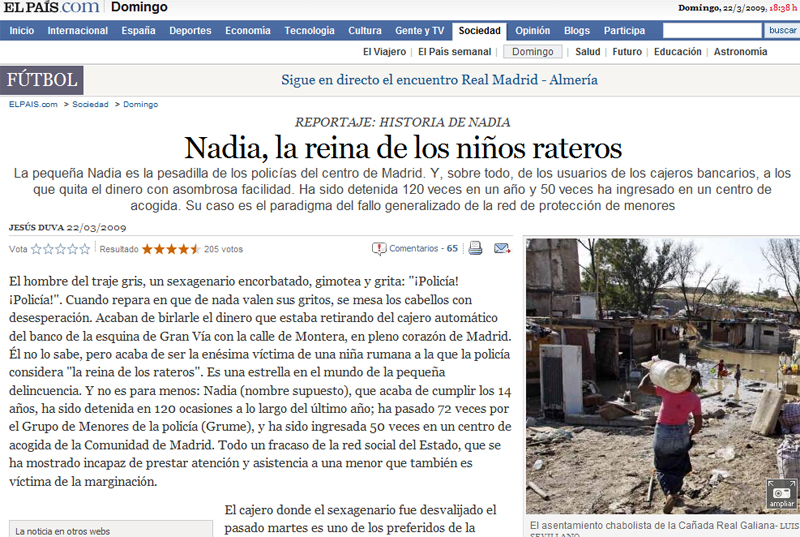Click REPORTAJE: HISTORIA DE NADIA label
This screenshot has width=800, height=537.
pos(403,122)
